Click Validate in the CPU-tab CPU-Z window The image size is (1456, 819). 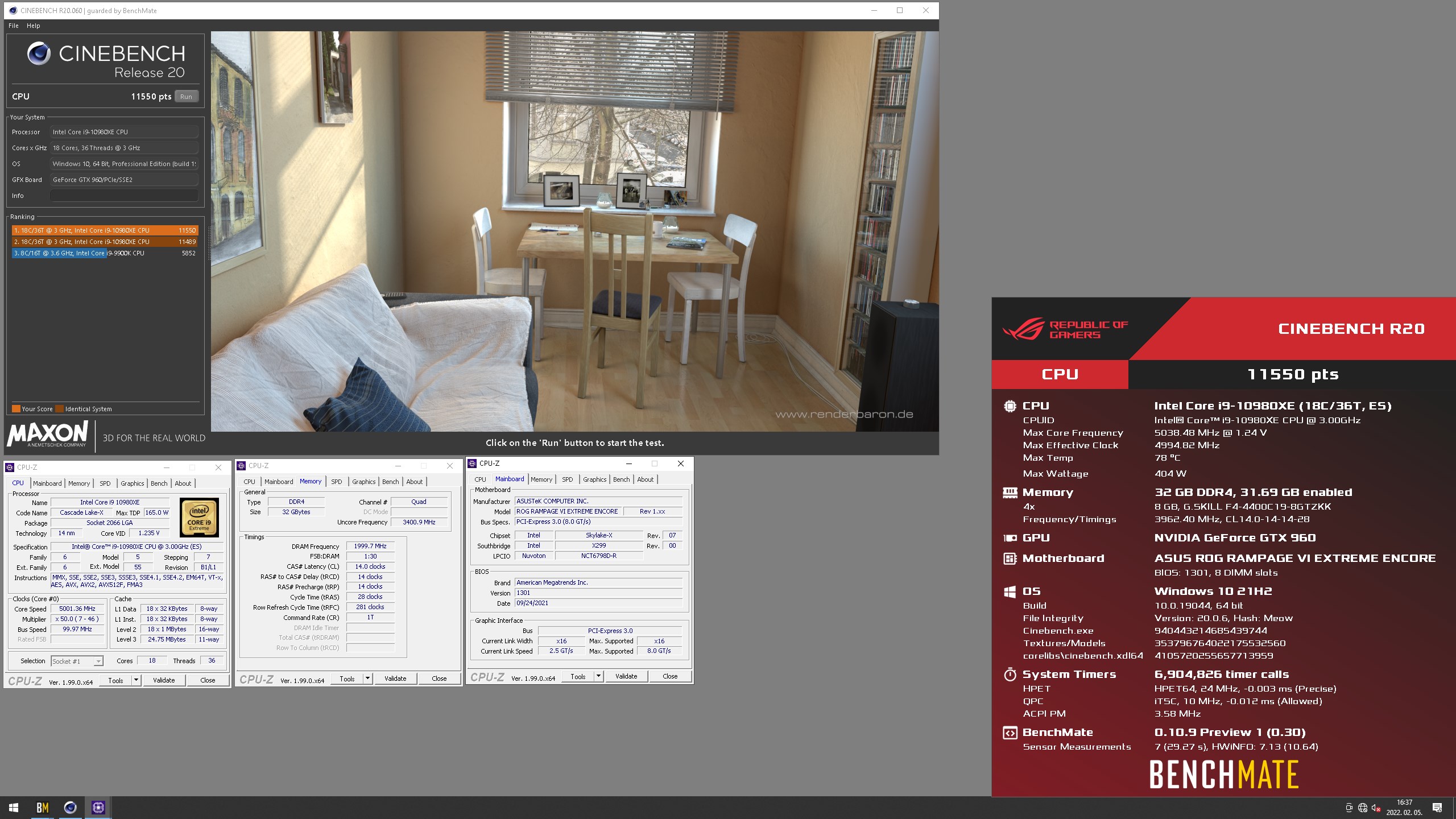pyautogui.click(x=164, y=680)
